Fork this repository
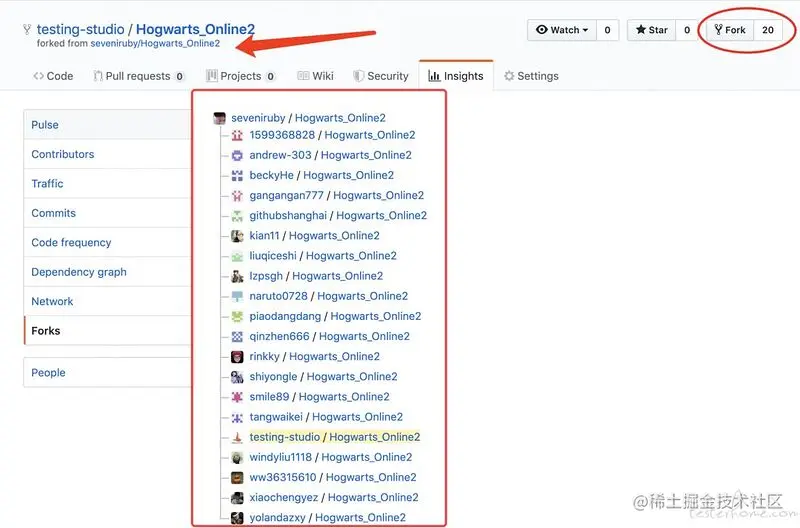Image resolution: width=800 pixels, height=528 pixels. tap(730, 30)
